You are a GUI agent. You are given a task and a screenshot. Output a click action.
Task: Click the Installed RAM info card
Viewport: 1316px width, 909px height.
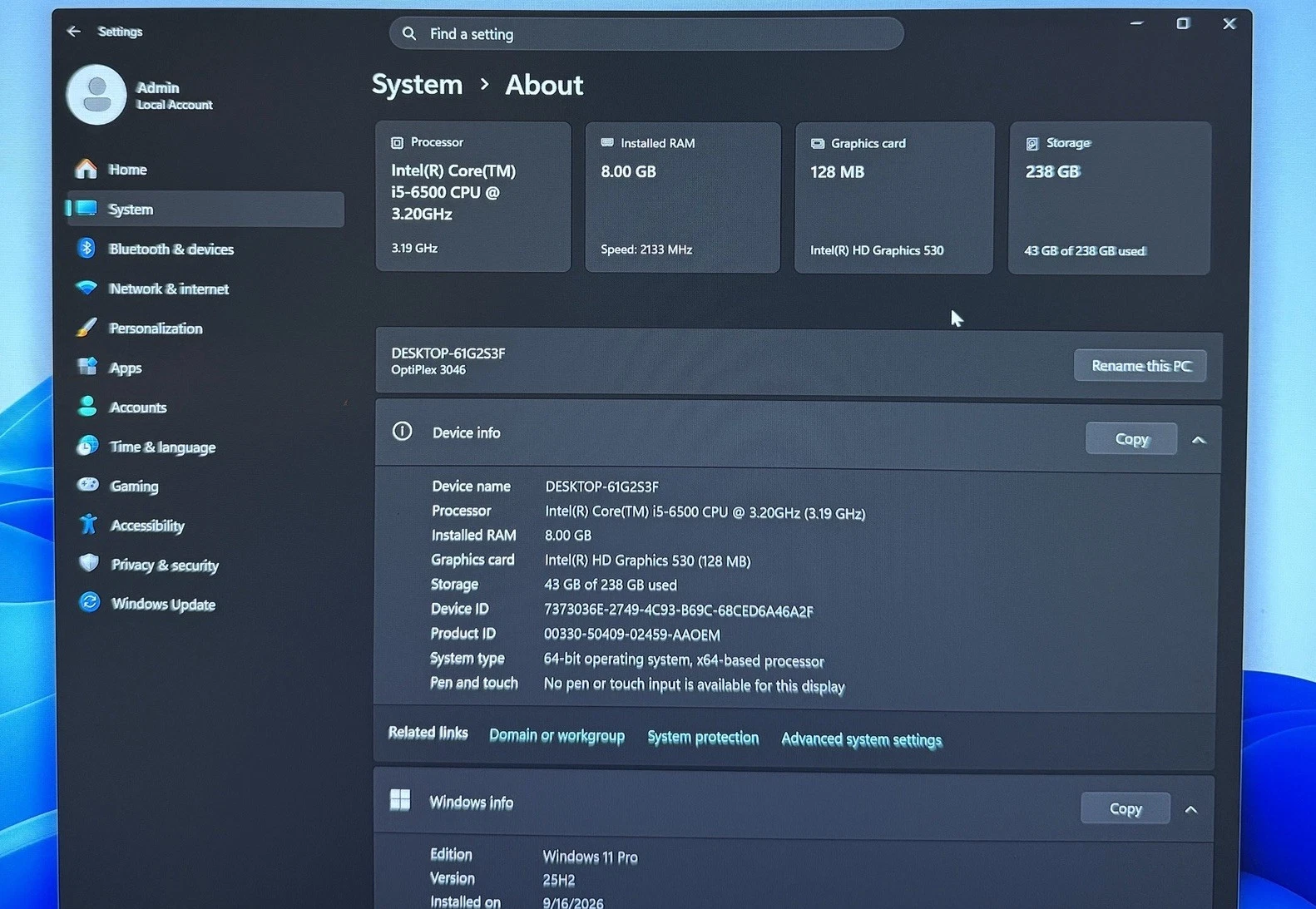click(683, 198)
